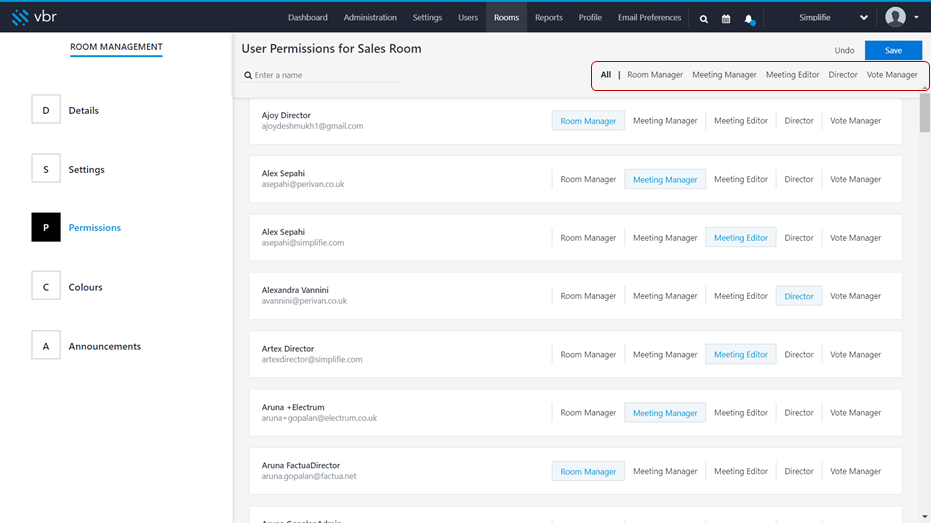931x523 pixels.
Task: Click the heading User Permissions for Sales Room
Action: pyautogui.click(x=331, y=49)
